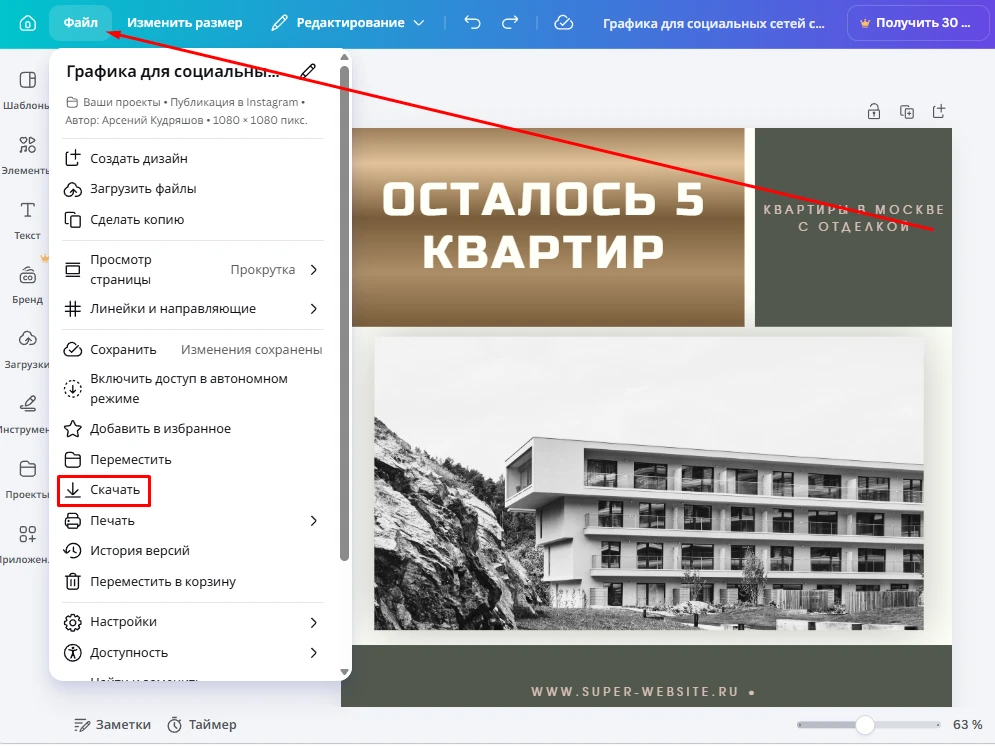Adjust the zoom slider handle
Screen dimensions: 995x746
[x=865, y=724]
